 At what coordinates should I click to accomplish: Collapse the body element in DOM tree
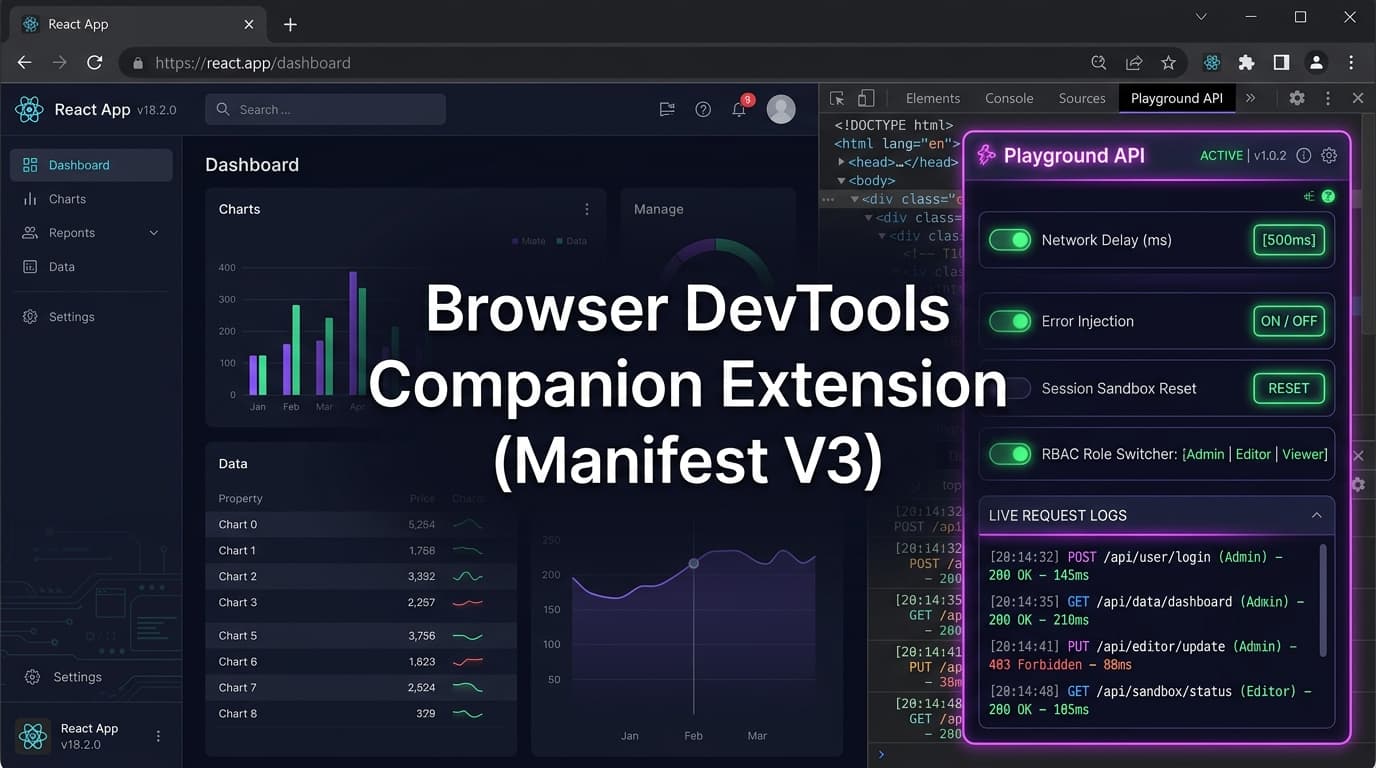841,181
